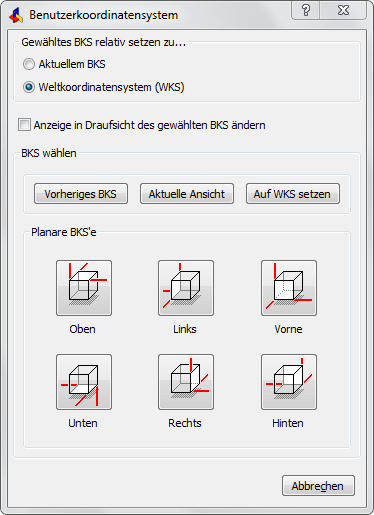Close the Benutzerkoordinatensystem dialog window
This screenshot has width=374, height=515.
click(343, 10)
